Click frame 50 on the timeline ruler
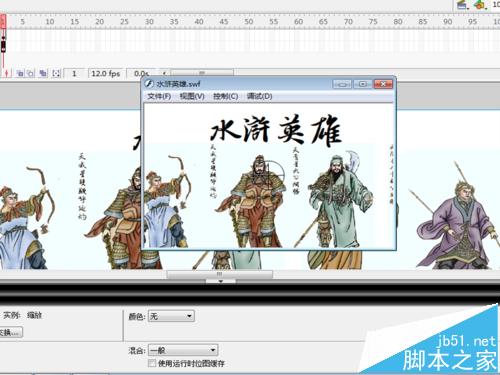 click(249, 22)
